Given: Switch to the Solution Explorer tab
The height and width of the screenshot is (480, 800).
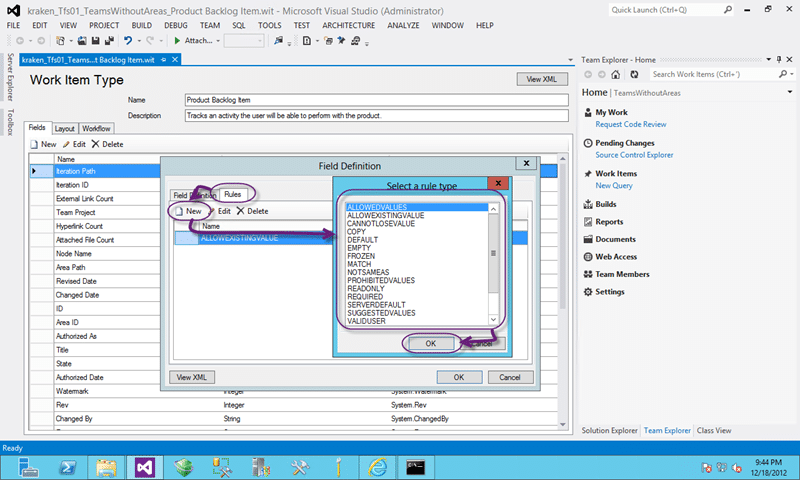Looking at the screenshot, I should tap(609, 431).
